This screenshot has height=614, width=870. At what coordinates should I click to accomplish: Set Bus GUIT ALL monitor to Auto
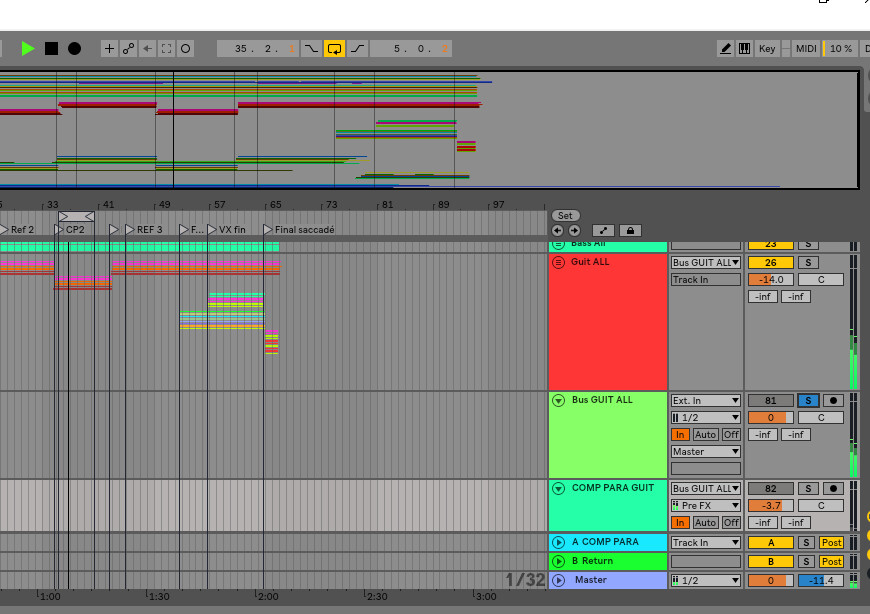coord(705,435)
